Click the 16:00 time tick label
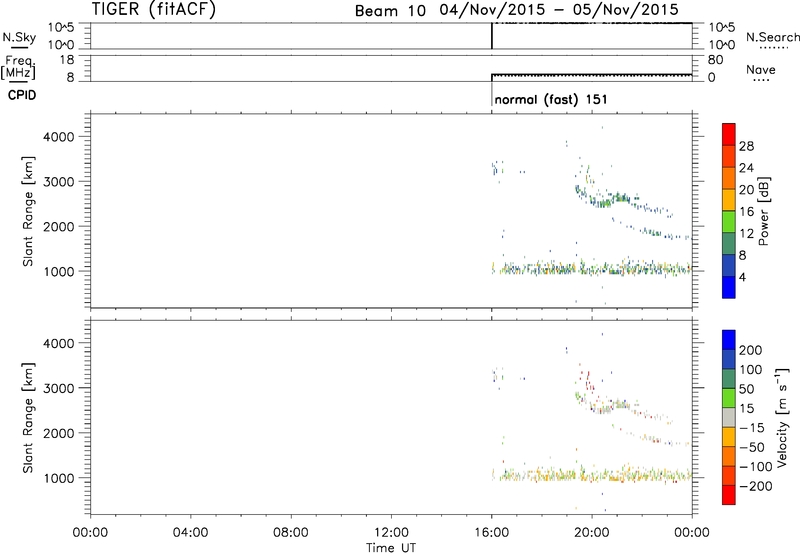 pyautogui.click(x=491, y=533)
